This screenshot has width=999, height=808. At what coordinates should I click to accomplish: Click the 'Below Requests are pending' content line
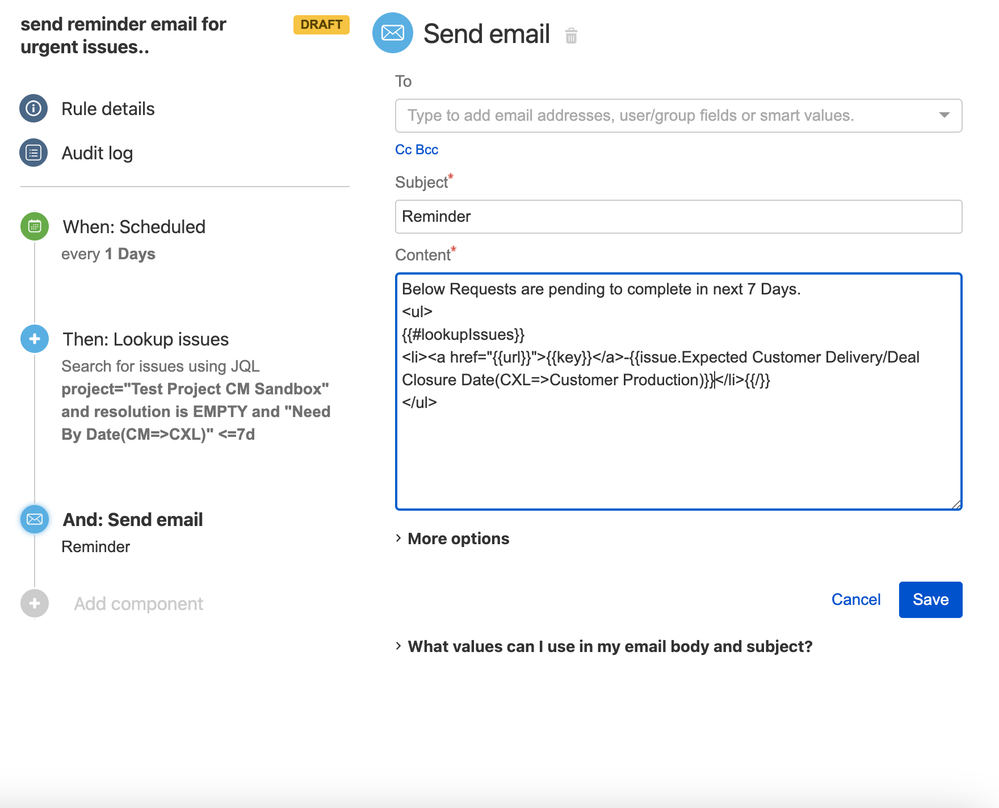click(601, 289)
